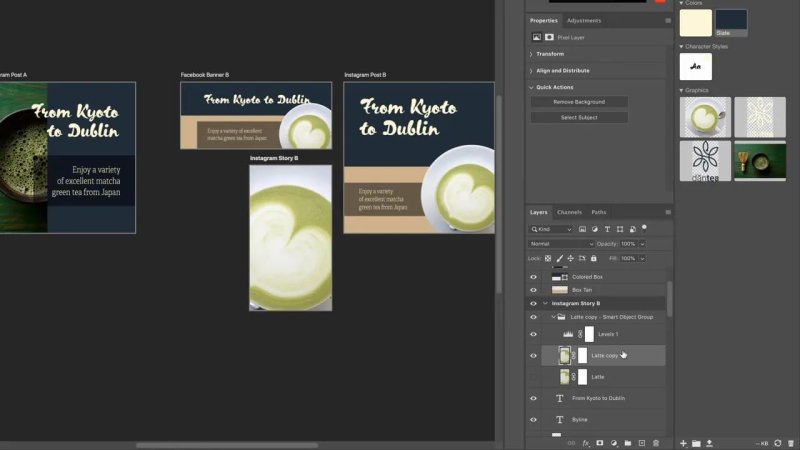800x450 pixels.
Task: Add library element plus icon
Action: click(x=683, y=443)
